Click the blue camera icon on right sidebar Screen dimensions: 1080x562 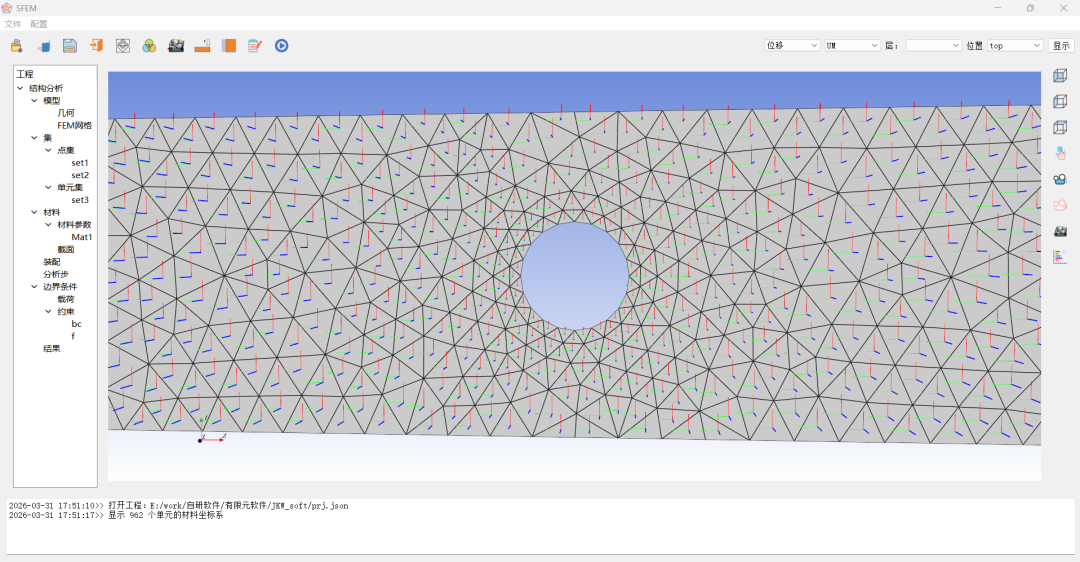tap(1060, 179)
